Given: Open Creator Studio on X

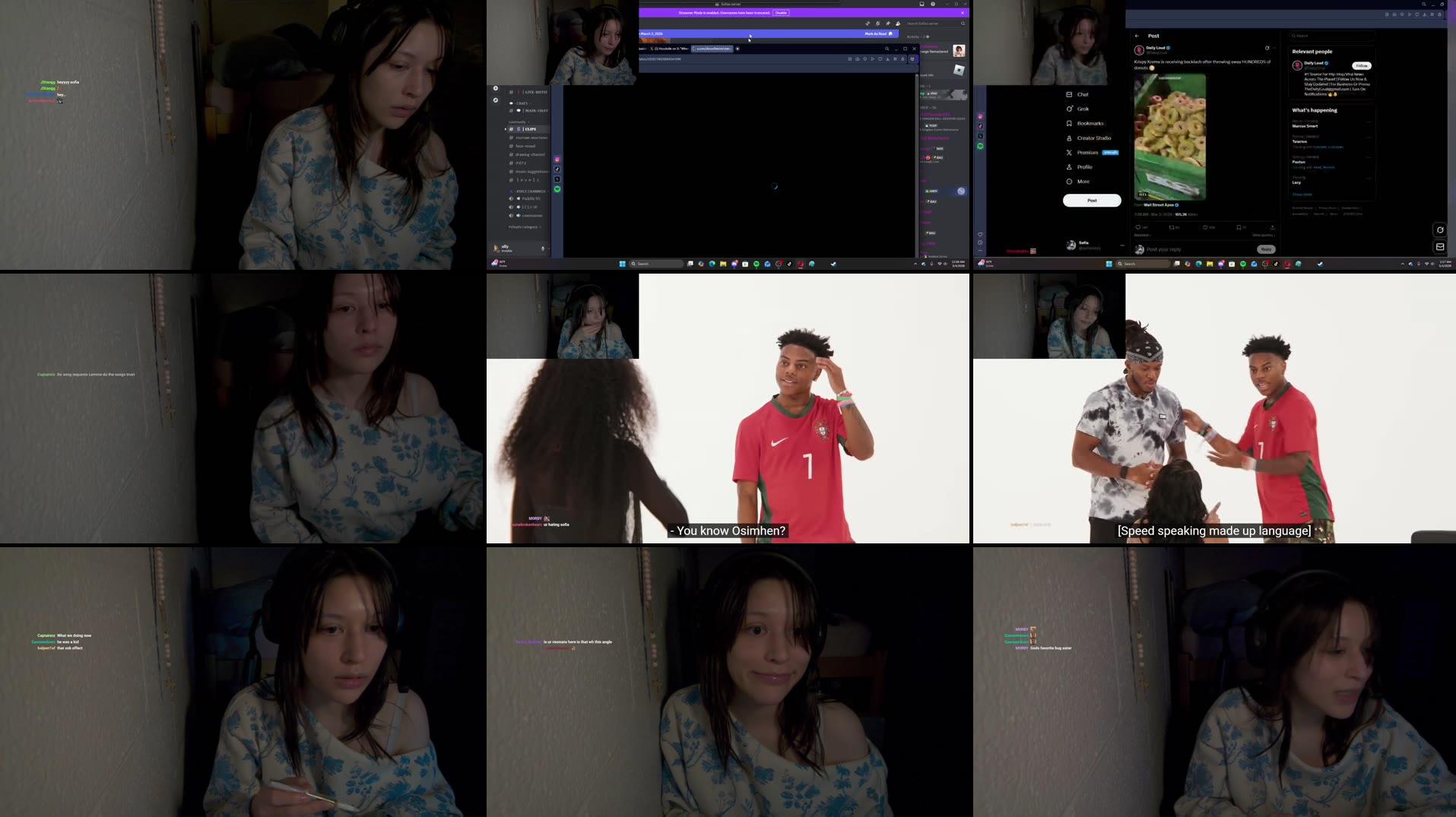Looking at the screenshot, I should pos(1092,138).
